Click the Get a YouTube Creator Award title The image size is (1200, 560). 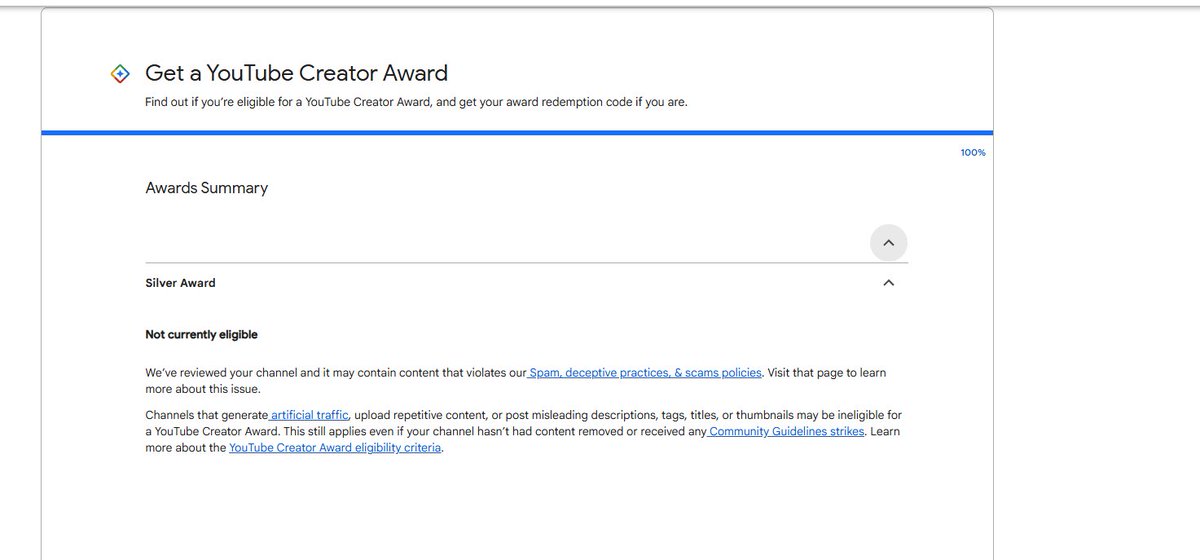[x=297, y=73]
